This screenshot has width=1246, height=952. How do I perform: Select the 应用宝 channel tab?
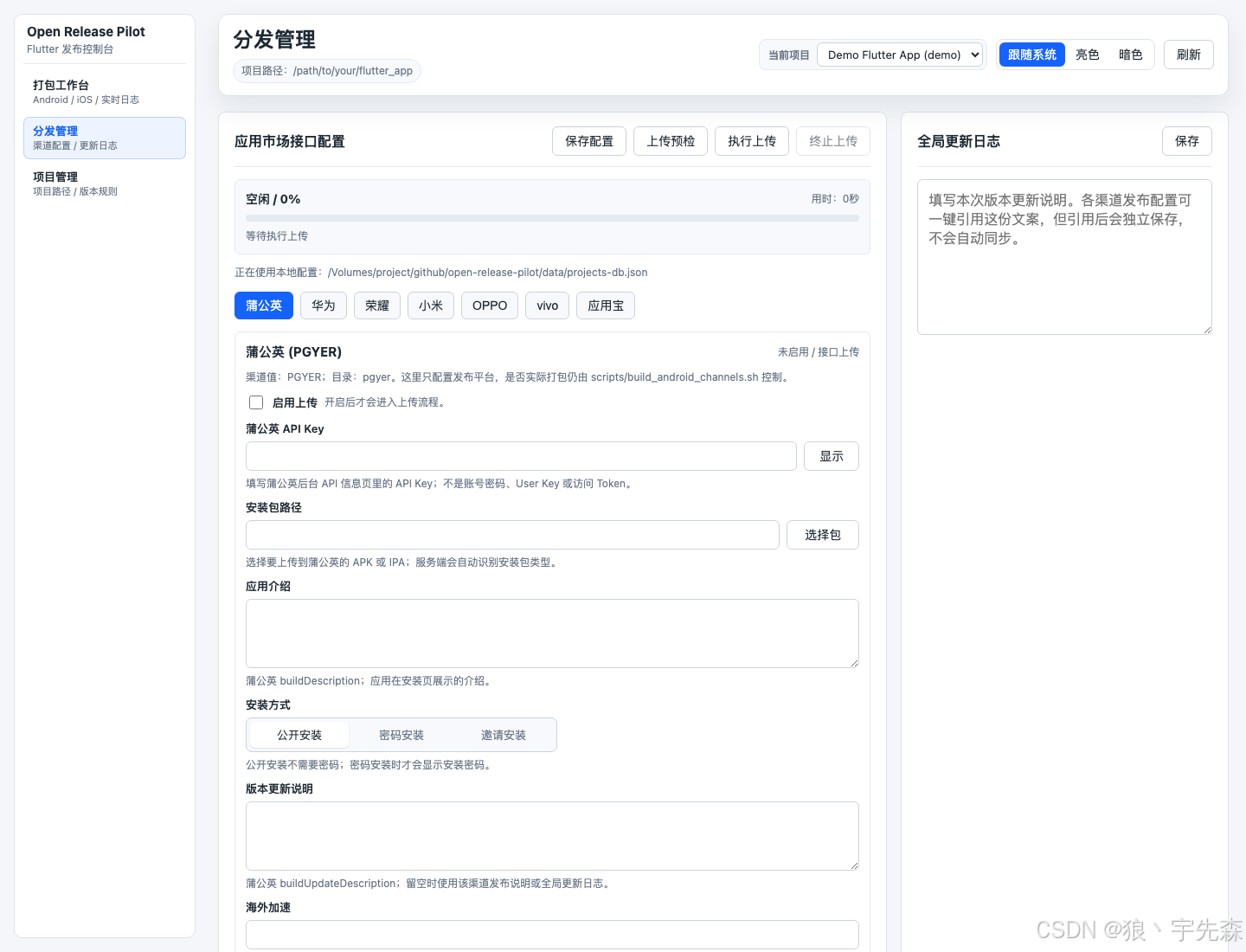pos(606,306)
